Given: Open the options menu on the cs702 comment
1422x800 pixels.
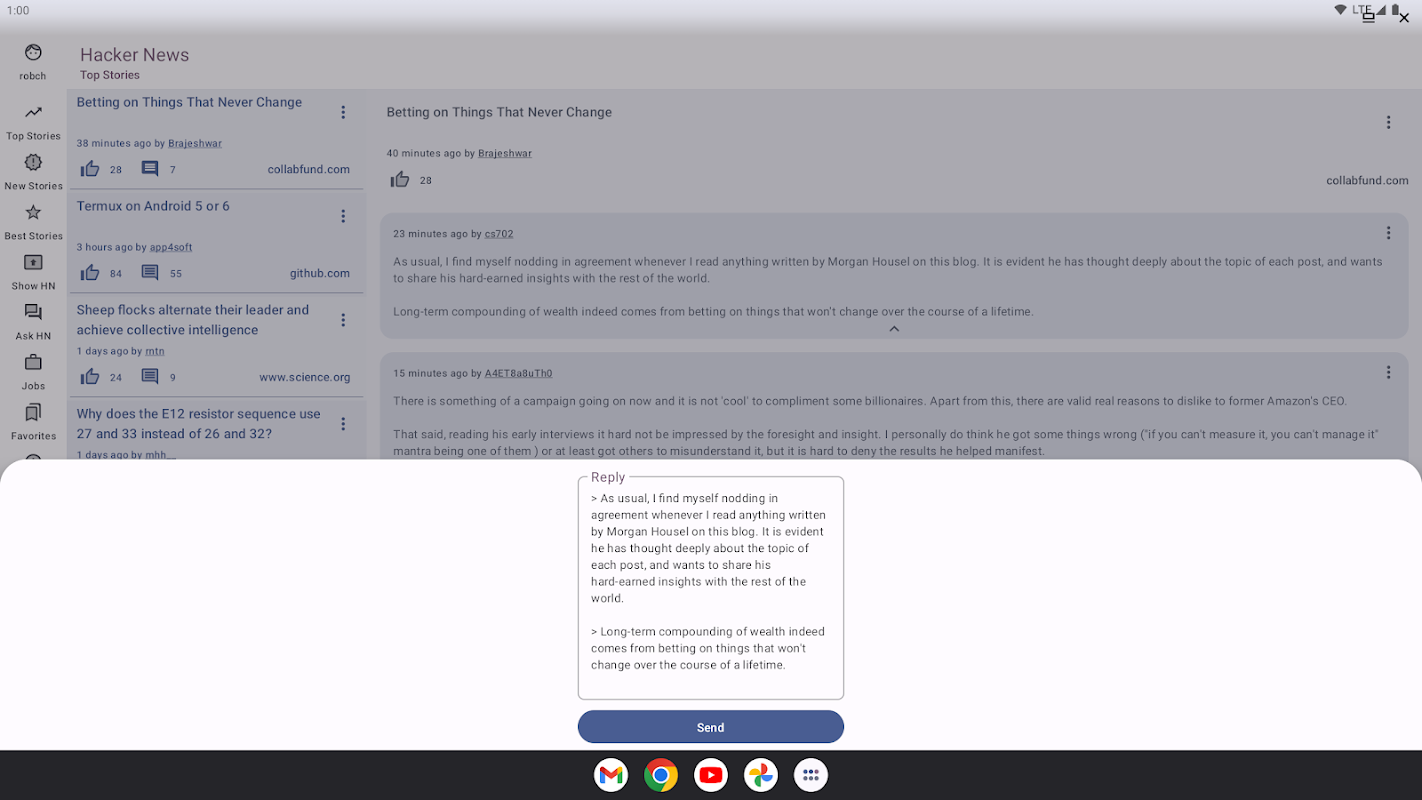Looking at the screenshot, I should coord(1388,233).
